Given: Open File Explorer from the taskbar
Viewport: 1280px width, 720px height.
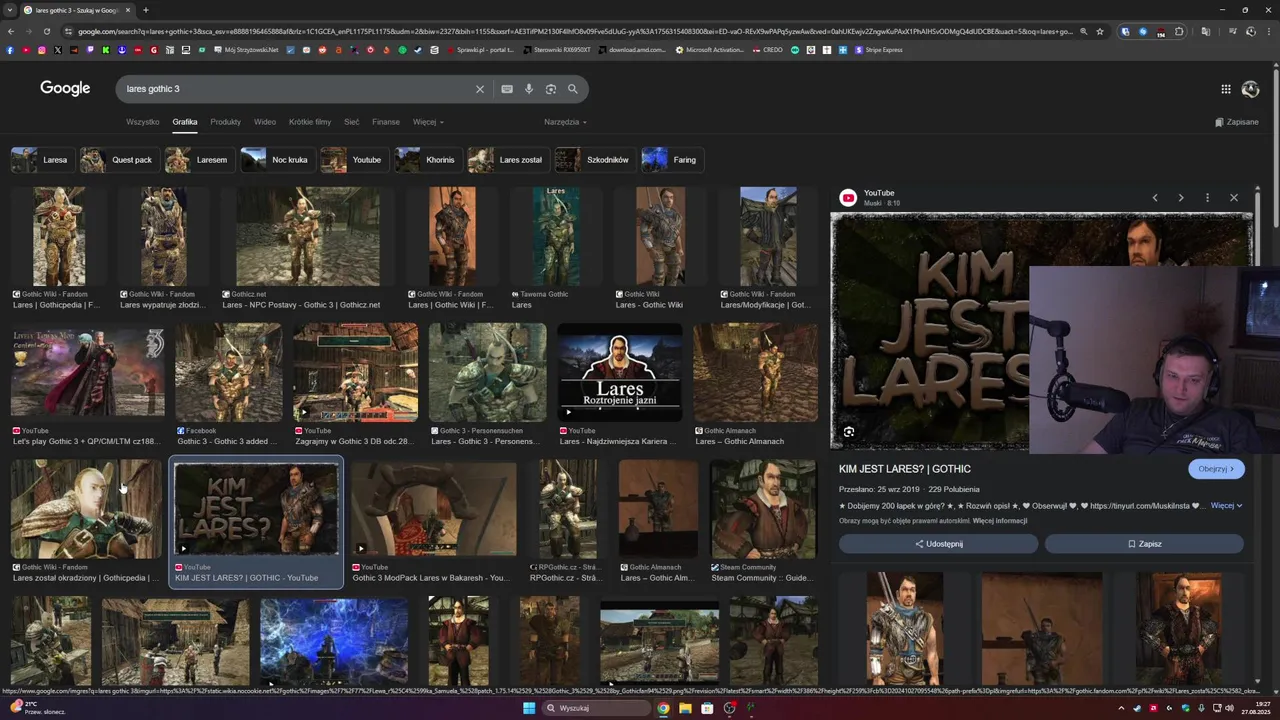Looking at the screenshot, I should (685, 708).
